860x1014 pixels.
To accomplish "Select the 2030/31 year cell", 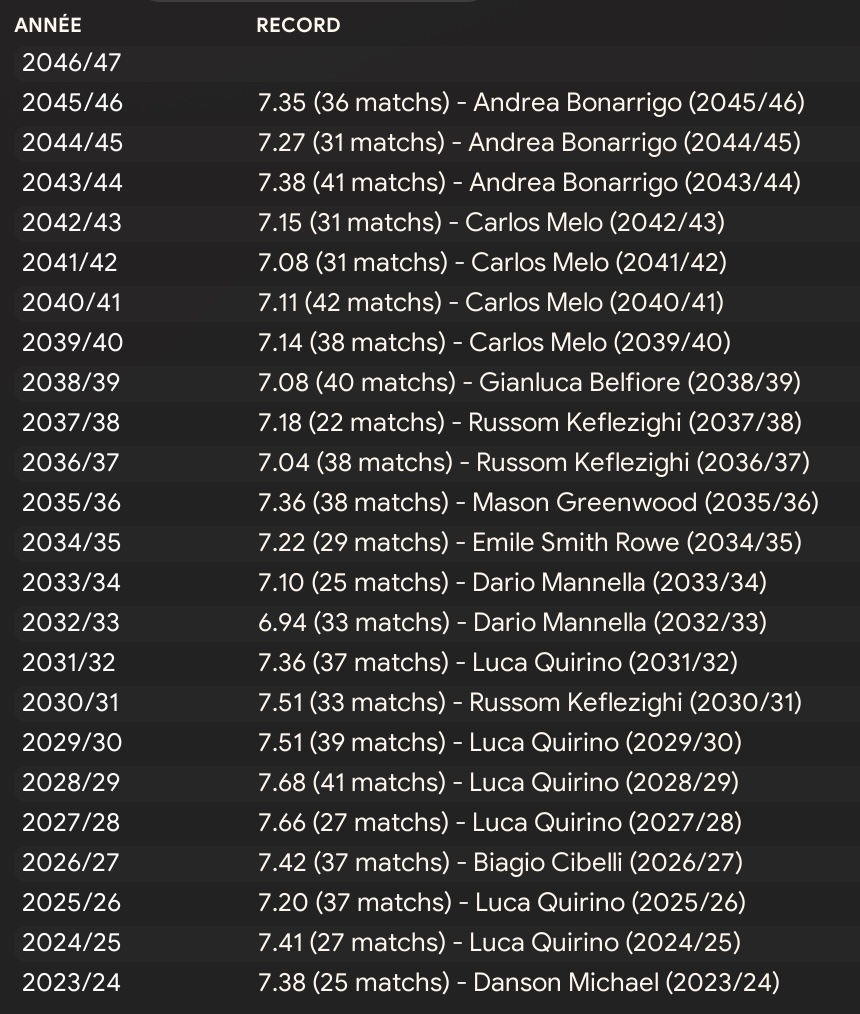I will (x=70, y=703).
